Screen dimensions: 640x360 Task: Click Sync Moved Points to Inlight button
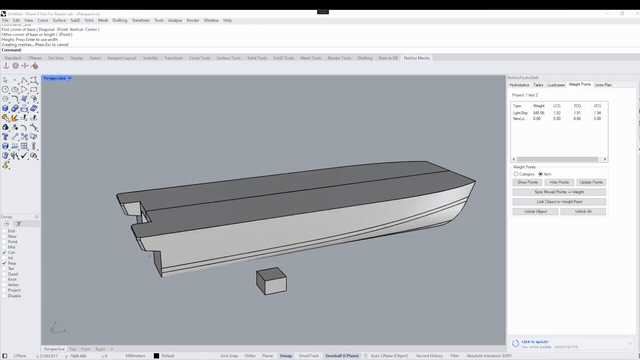(x=559, y=192)
